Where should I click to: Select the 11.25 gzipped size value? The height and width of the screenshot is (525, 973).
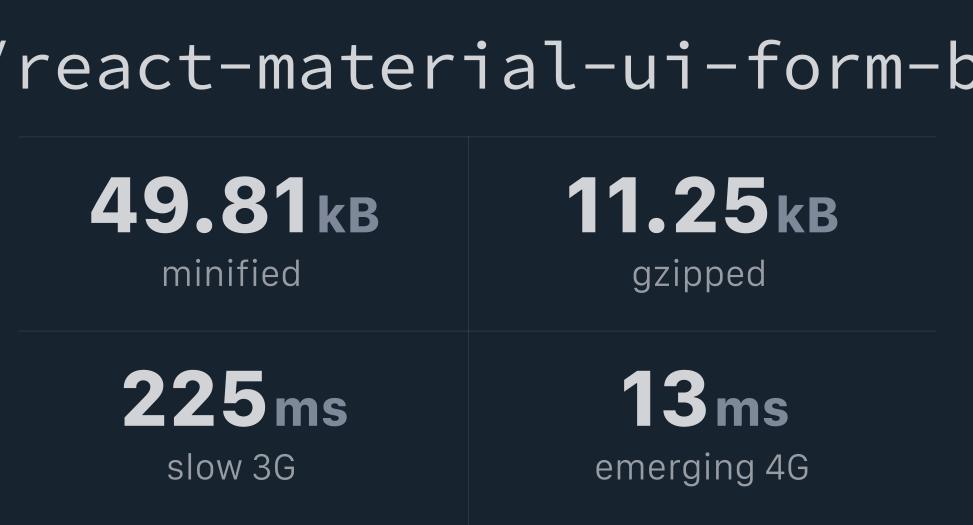point(668,205)
